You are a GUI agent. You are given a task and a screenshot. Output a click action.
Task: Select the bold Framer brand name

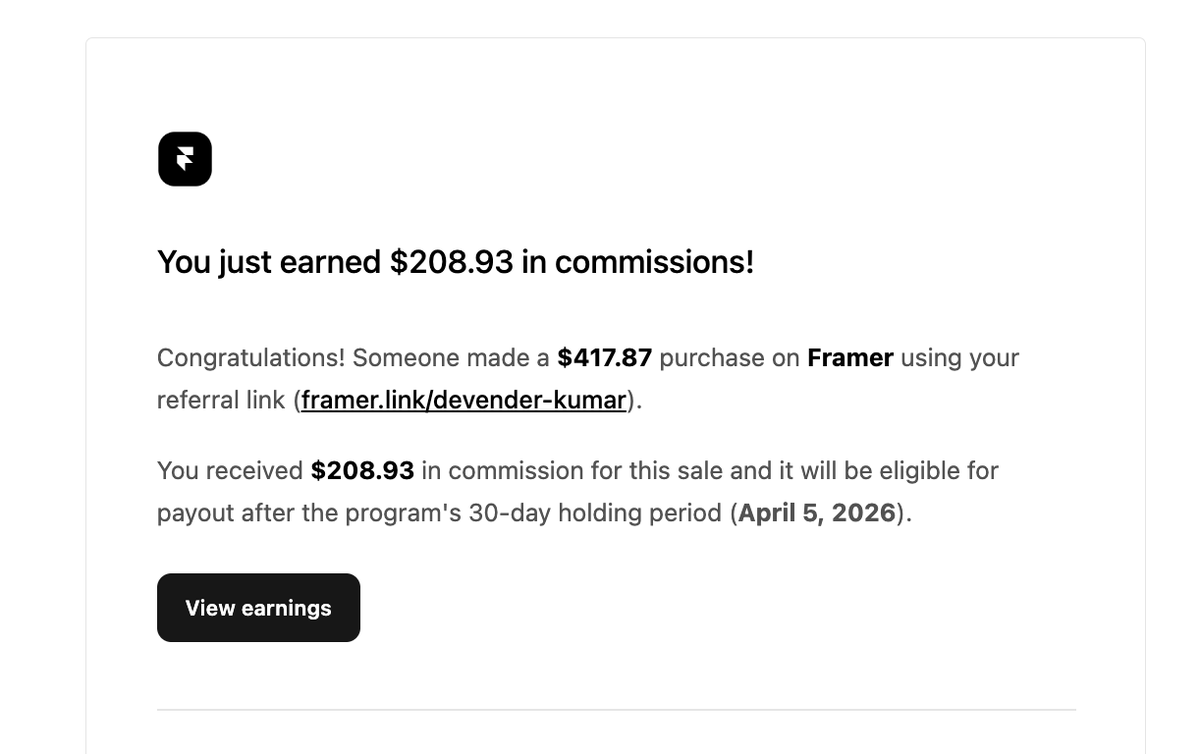850,358
